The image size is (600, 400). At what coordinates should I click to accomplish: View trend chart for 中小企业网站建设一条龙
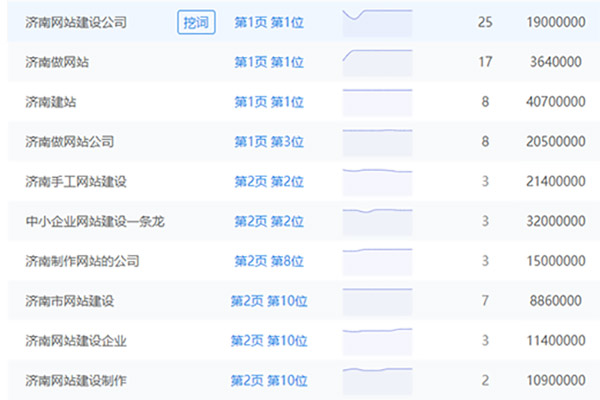(377, 222)
